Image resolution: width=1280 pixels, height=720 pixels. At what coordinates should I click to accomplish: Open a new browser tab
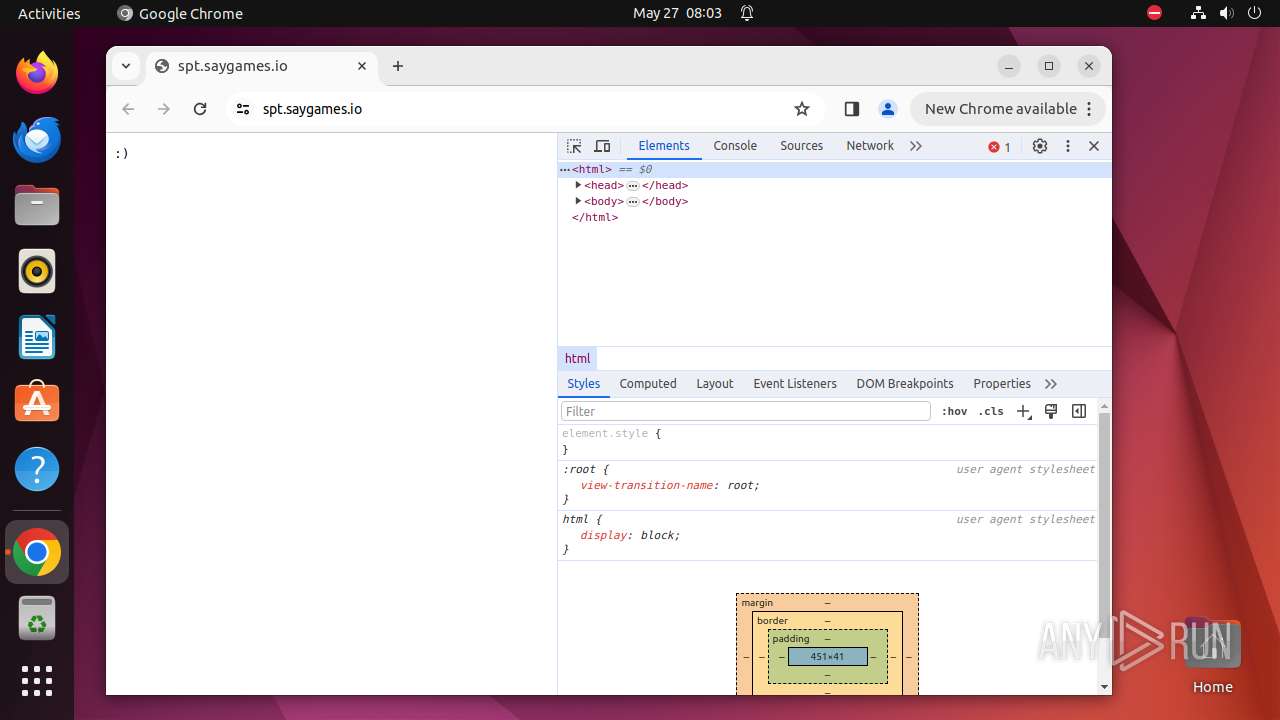click(398, 66)
